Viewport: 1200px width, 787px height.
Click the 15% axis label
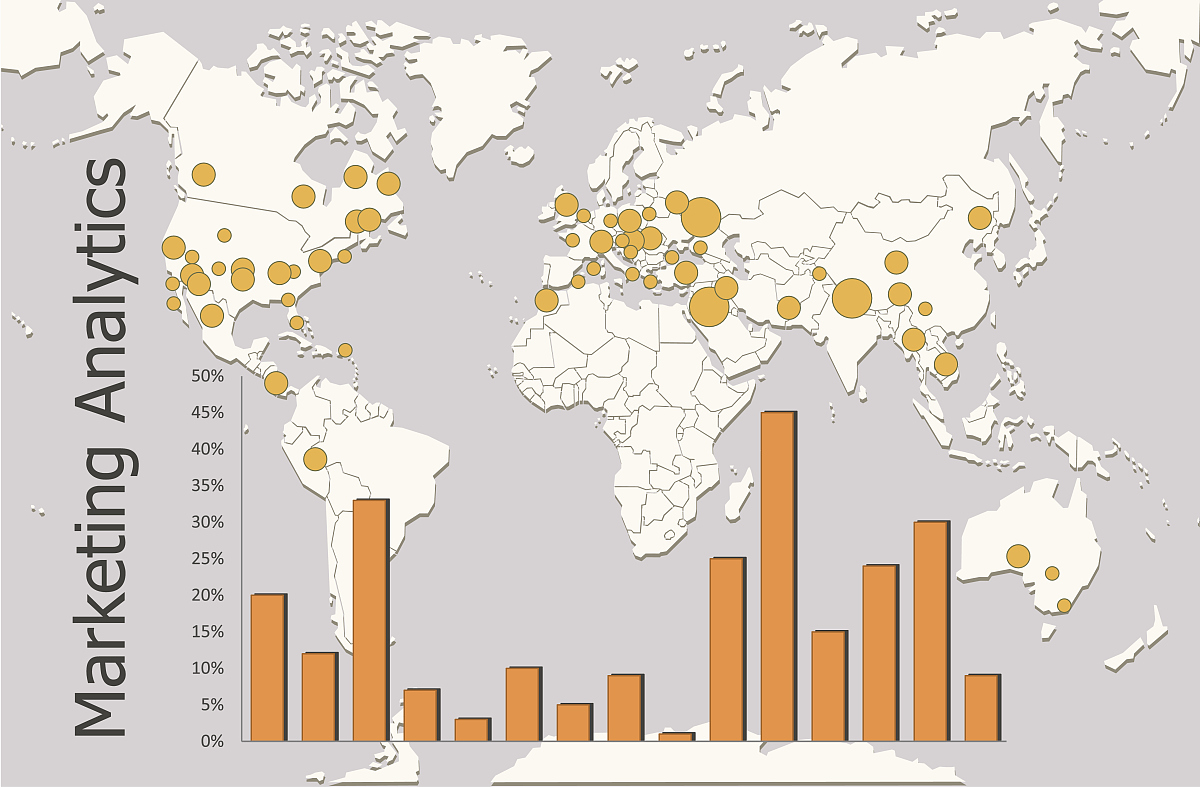point(207,632)
